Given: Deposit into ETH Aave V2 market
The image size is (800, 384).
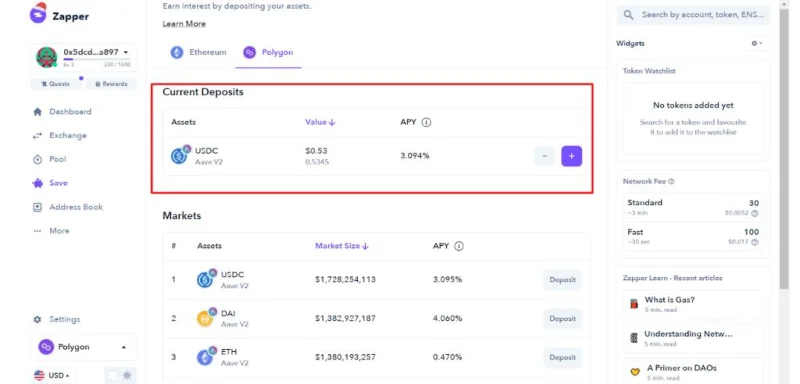Looking at the screenshot, I should pyautogui.click(x=562, y=357).
